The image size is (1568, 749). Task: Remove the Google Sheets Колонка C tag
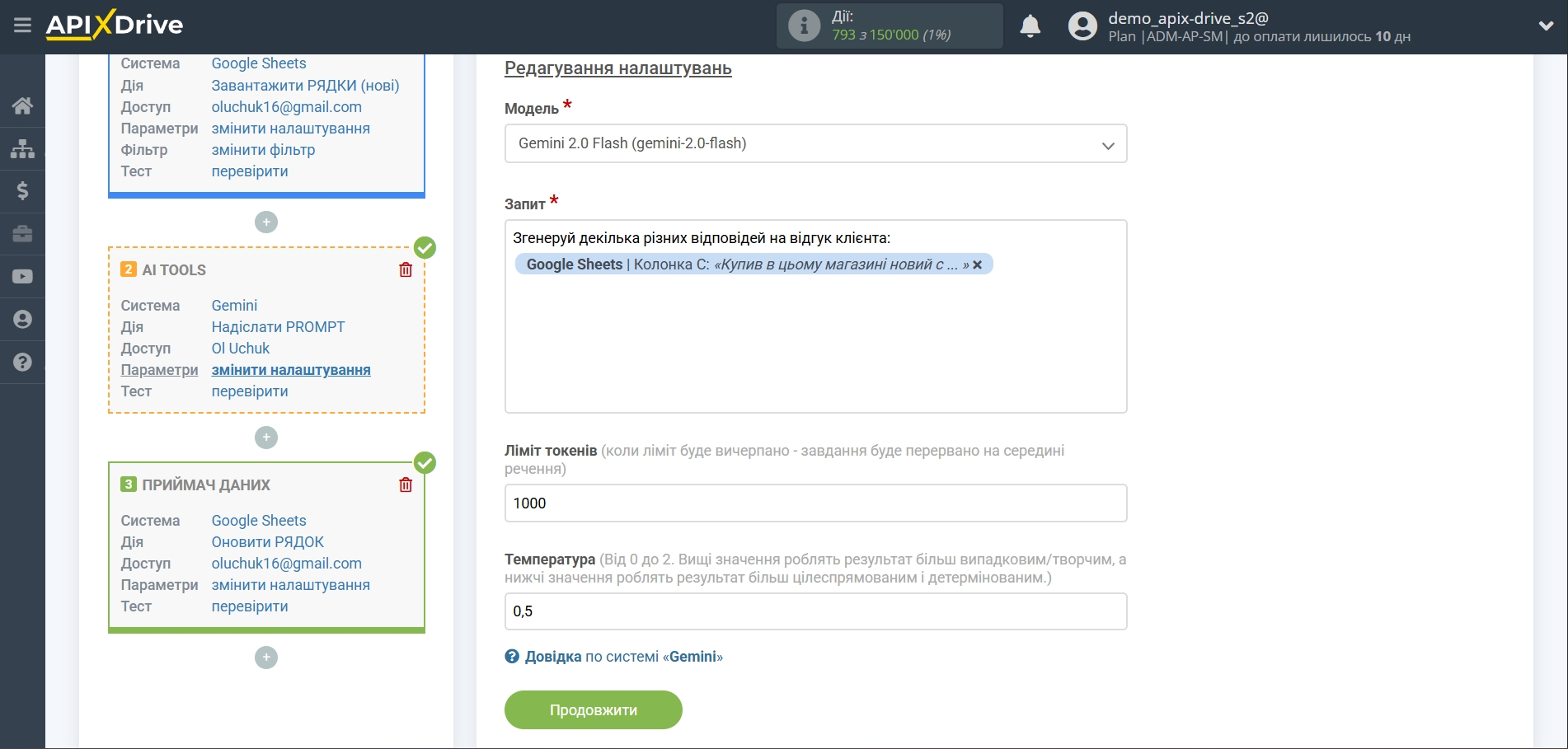[x=977, y=264]
